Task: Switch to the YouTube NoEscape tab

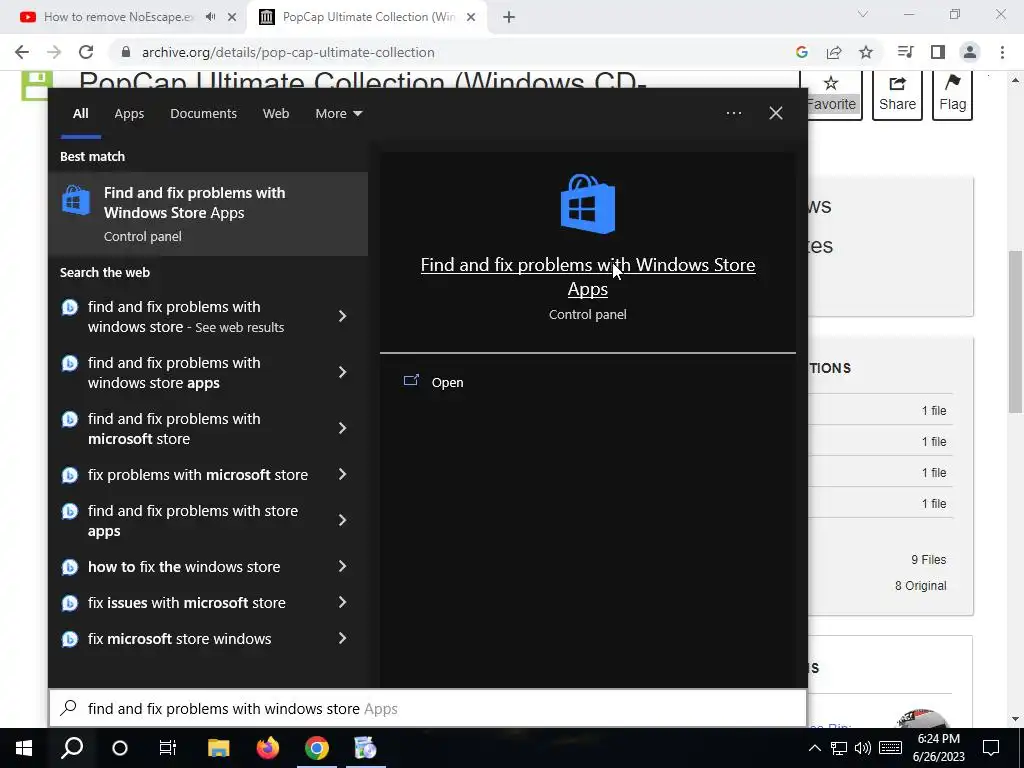Action: 119,17
